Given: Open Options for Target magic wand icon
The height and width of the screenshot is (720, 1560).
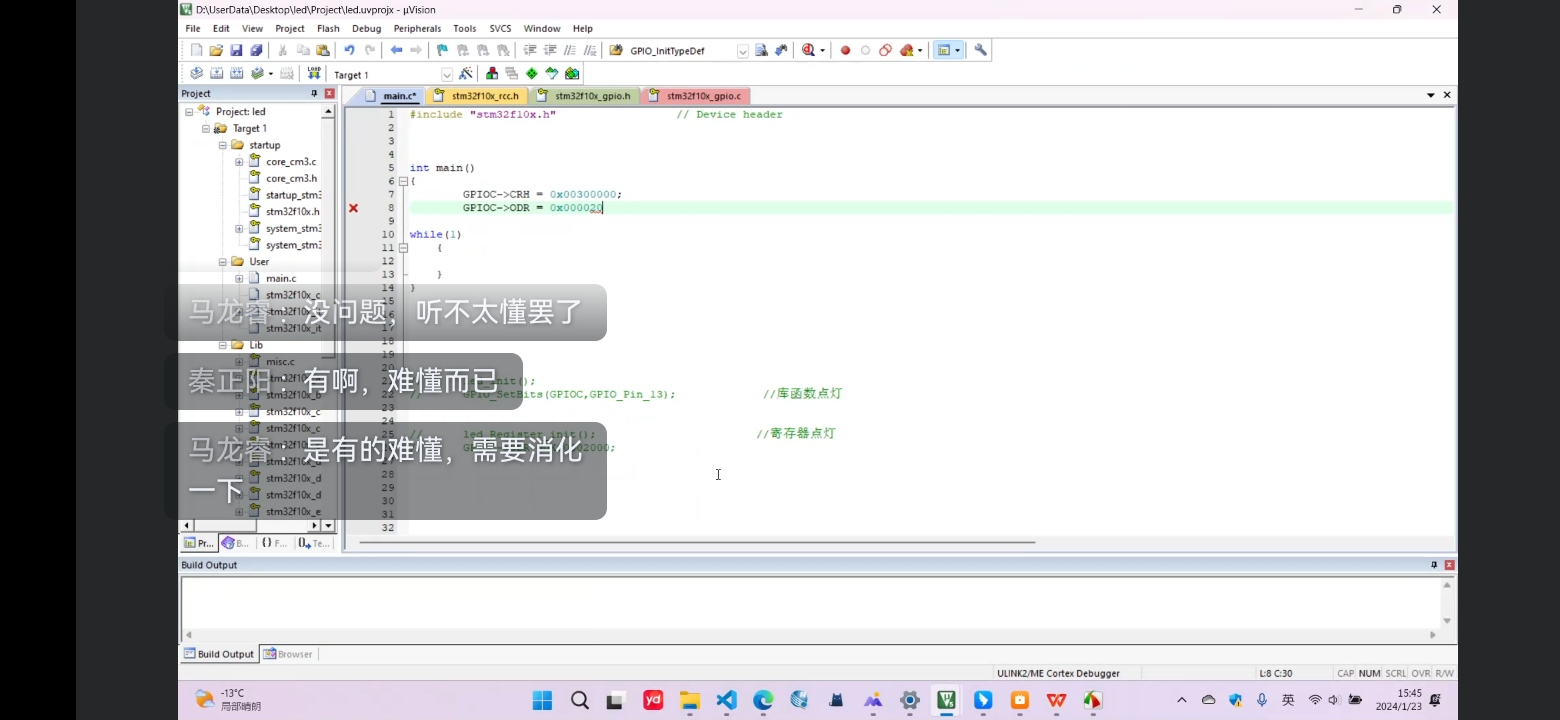Looking at the screenshot, I should pyautogui.click(x=466, y=74).
